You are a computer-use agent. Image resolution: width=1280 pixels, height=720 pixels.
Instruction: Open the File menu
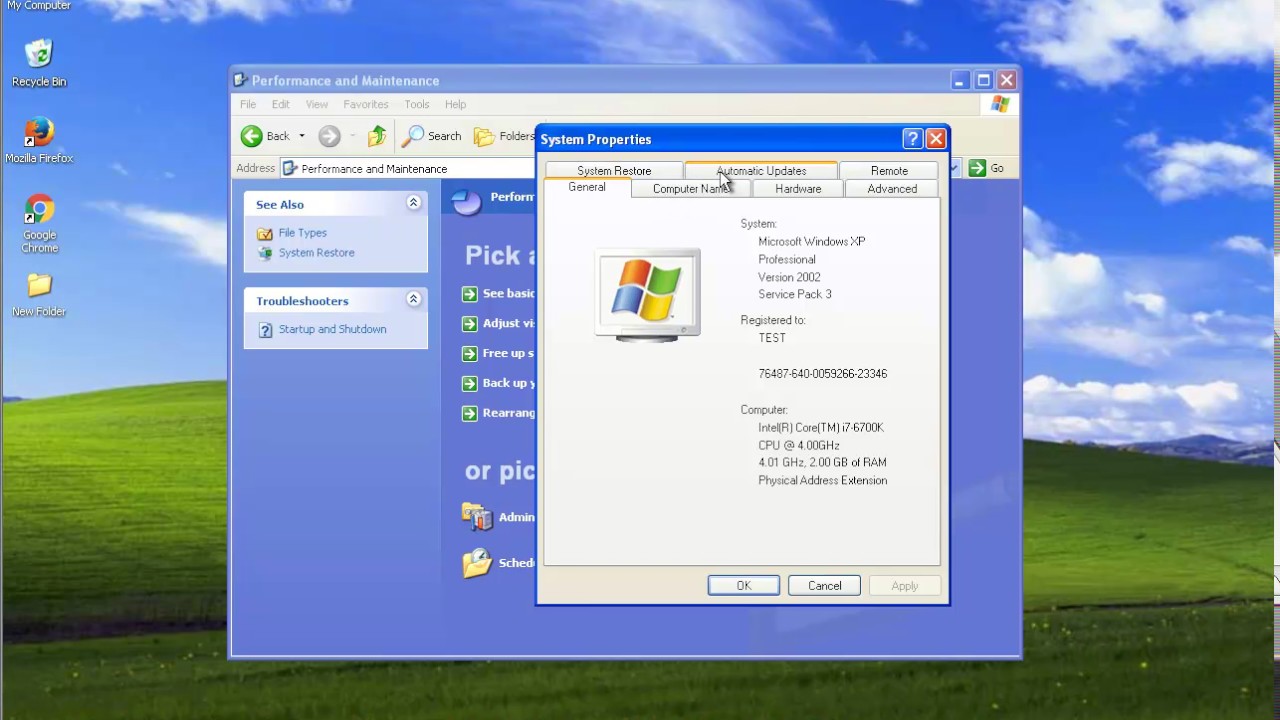pyautogui.click(x=248, y=104)
